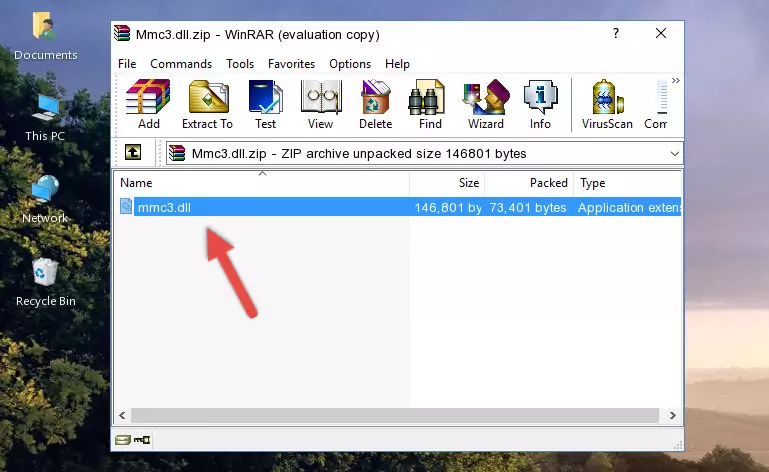The image size is (769, 472).
Task: Show hidden toolbar items via chevron
Action: click(x=675, y=80)
